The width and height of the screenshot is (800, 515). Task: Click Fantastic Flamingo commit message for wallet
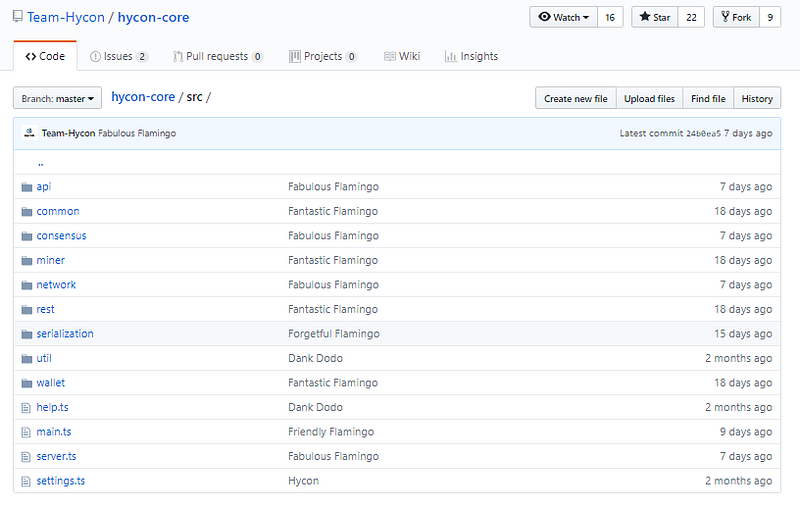click(333, 383)
